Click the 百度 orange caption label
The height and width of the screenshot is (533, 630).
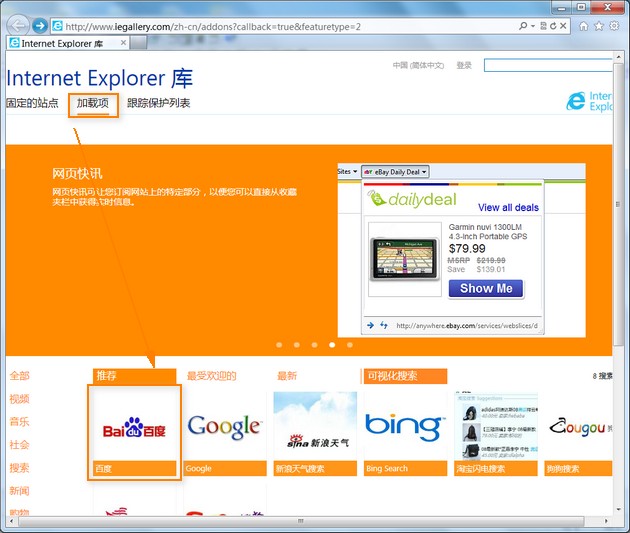[134, 468]
